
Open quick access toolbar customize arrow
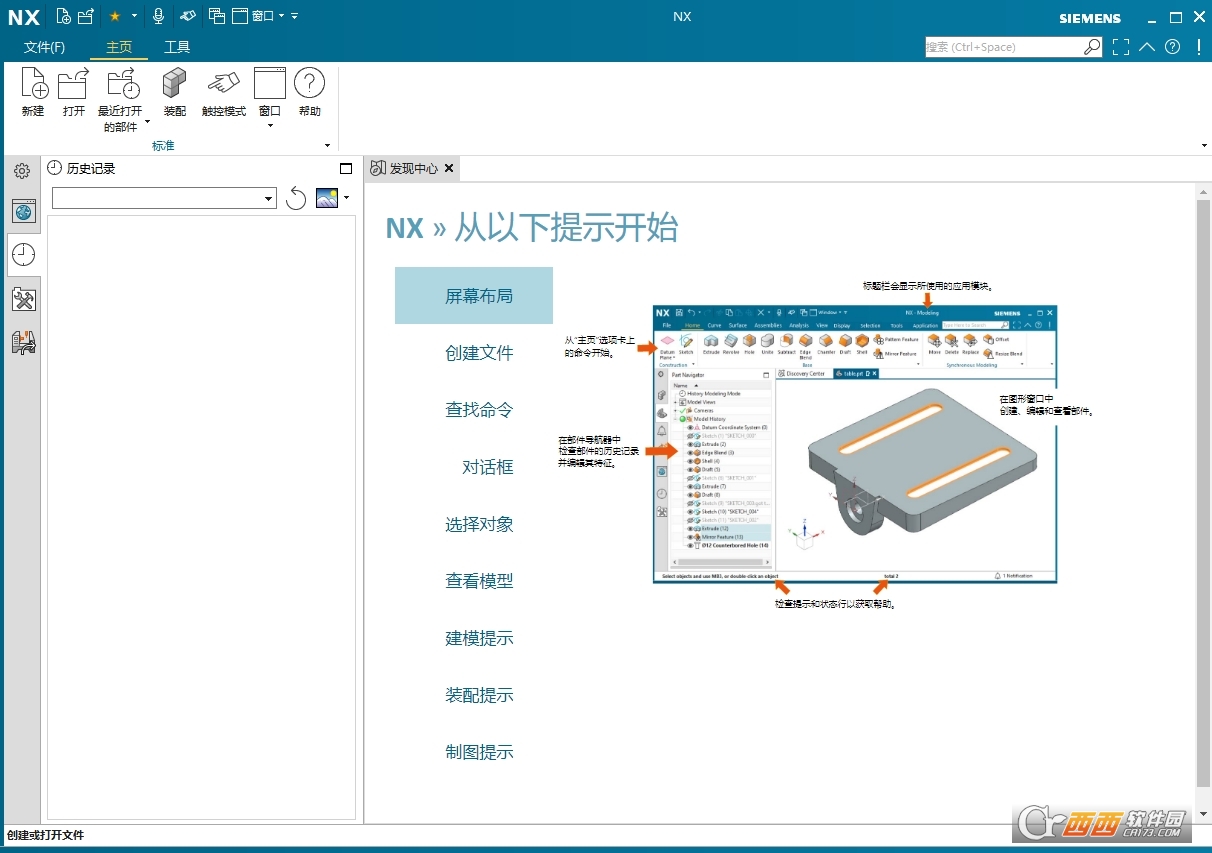click(294, 16)
